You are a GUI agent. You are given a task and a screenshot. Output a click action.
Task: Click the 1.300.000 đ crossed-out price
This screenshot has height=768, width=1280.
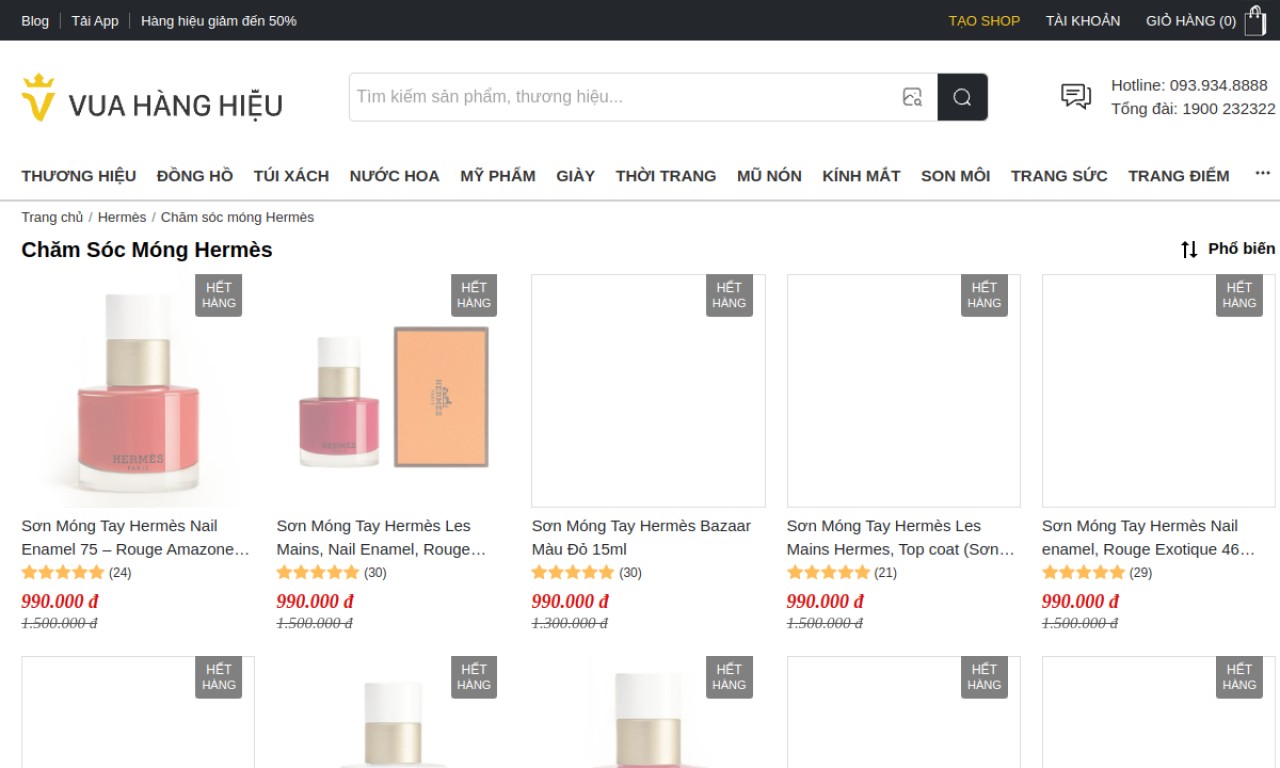[569, 623]
